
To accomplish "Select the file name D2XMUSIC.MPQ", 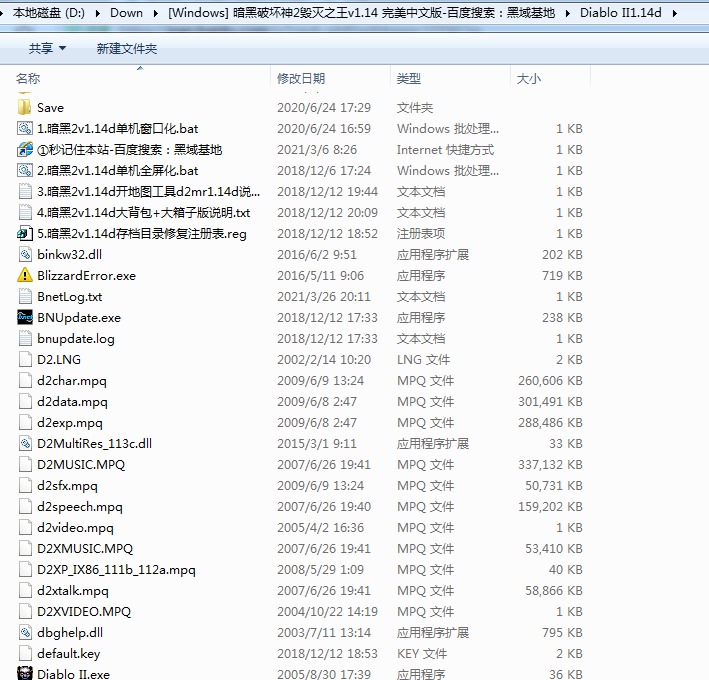I will (x=85, y=548).
